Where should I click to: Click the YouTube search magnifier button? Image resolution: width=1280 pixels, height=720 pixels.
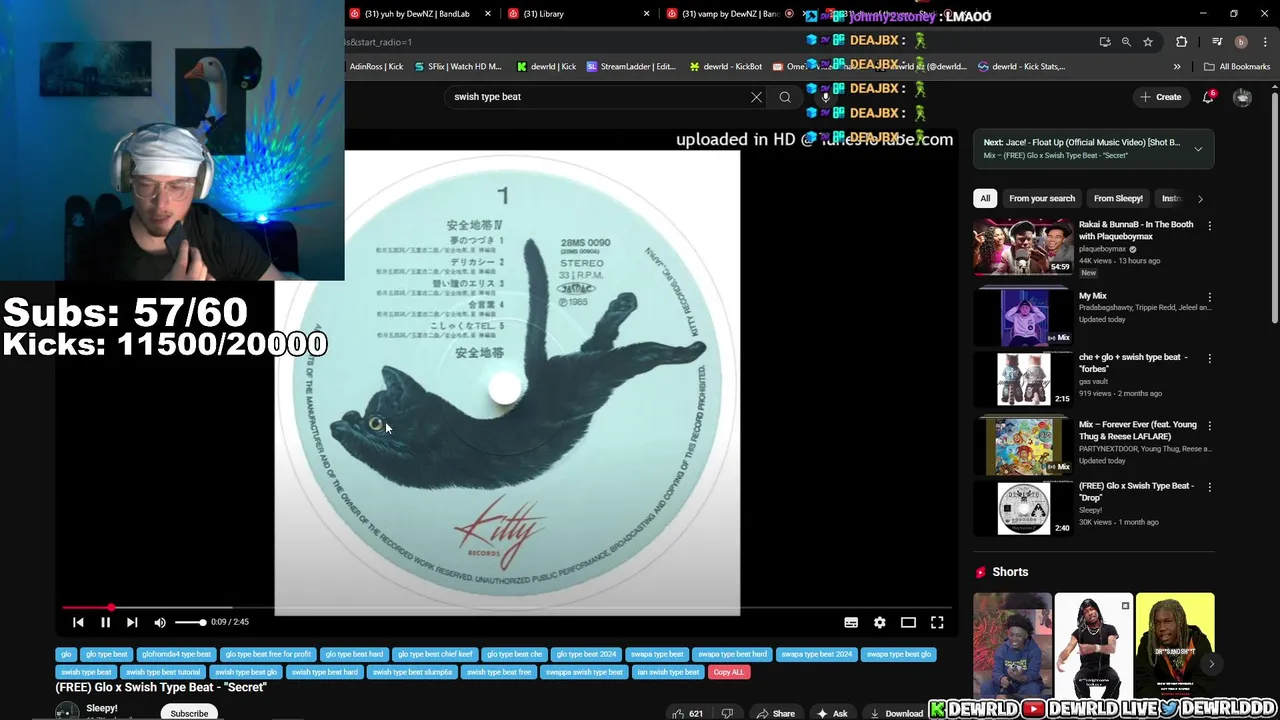coord(785,97)
